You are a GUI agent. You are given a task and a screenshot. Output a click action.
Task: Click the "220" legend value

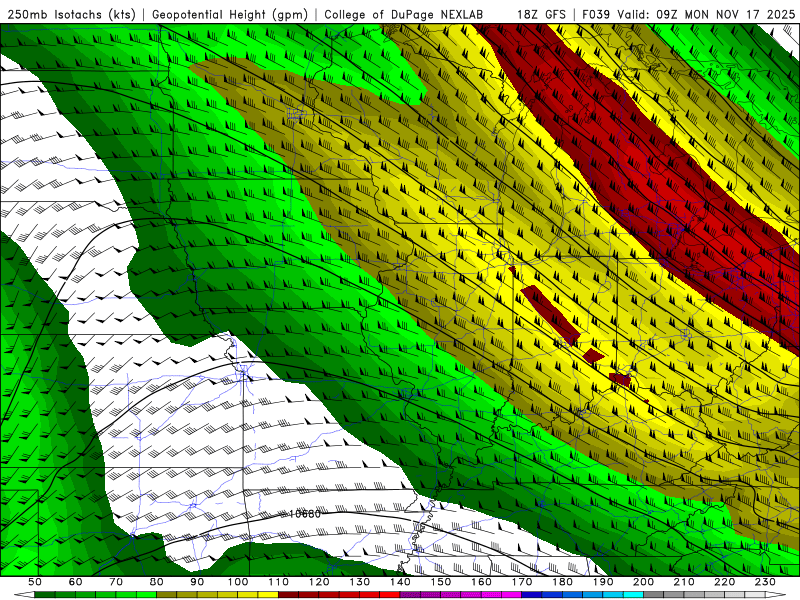[724, 582]
